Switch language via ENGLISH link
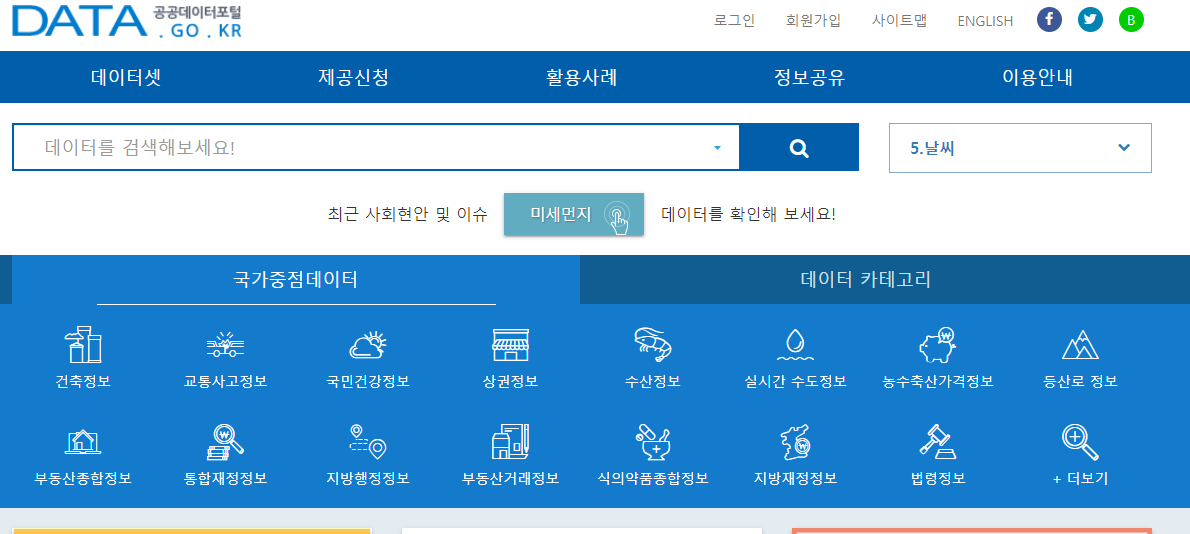This screenshot has height=534, width=1190. [x=985, y=21]
